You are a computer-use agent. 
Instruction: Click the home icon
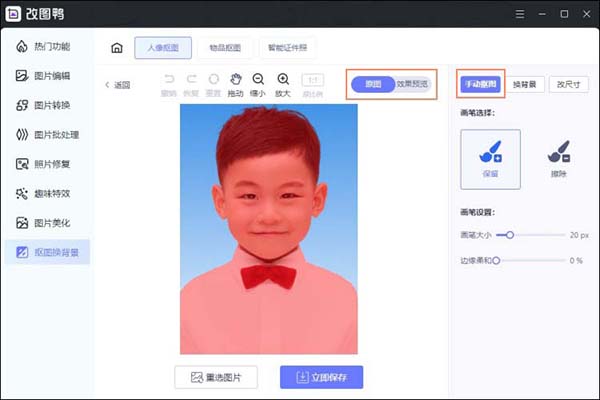coord(117,47)
